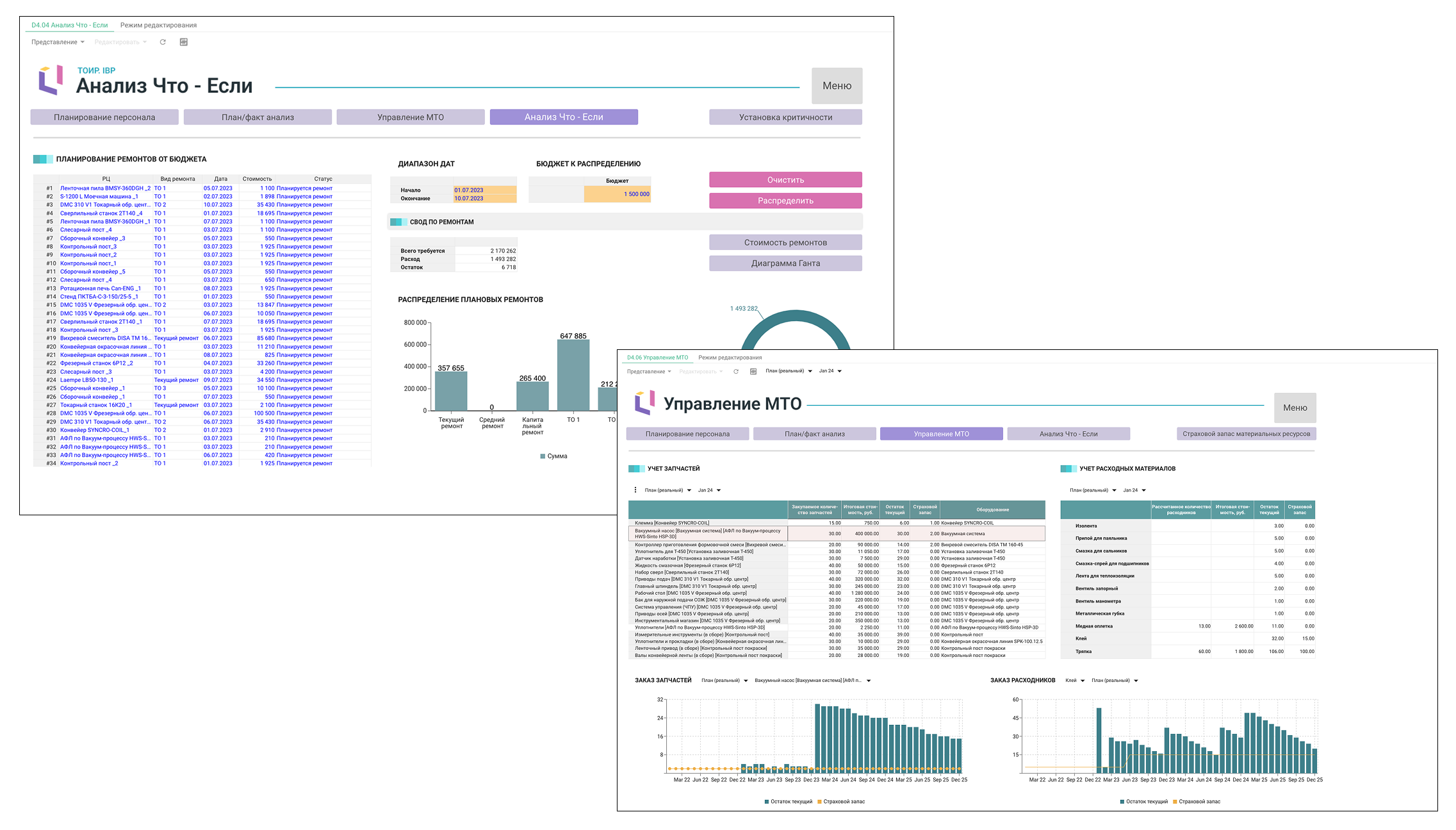Click budget input field showing 1 500 000
1456x830 pixels.
pos(617,194)
